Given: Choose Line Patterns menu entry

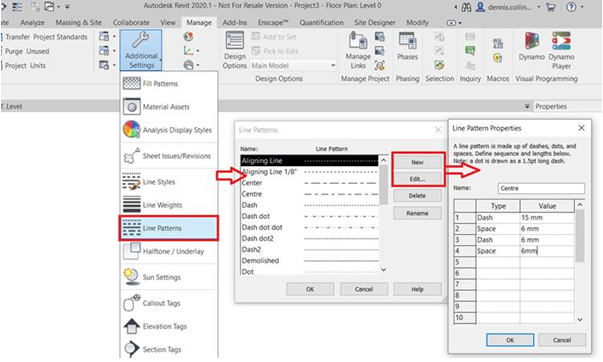Looking at the screenshot, I should click(x=168, y=228).
